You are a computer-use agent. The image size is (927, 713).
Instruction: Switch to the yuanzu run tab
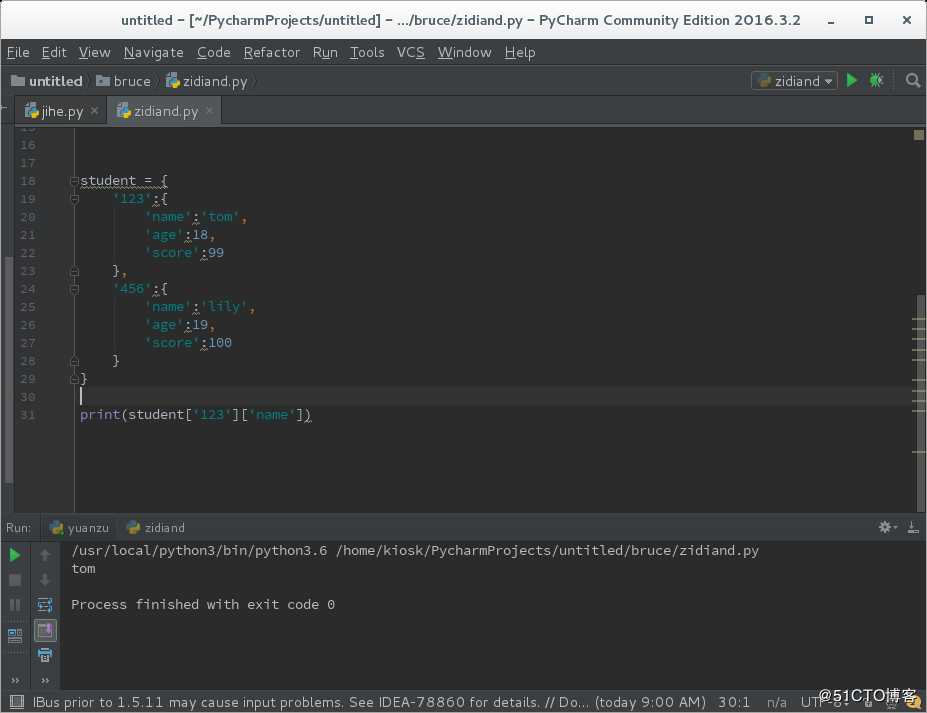[x=79, y=527]
